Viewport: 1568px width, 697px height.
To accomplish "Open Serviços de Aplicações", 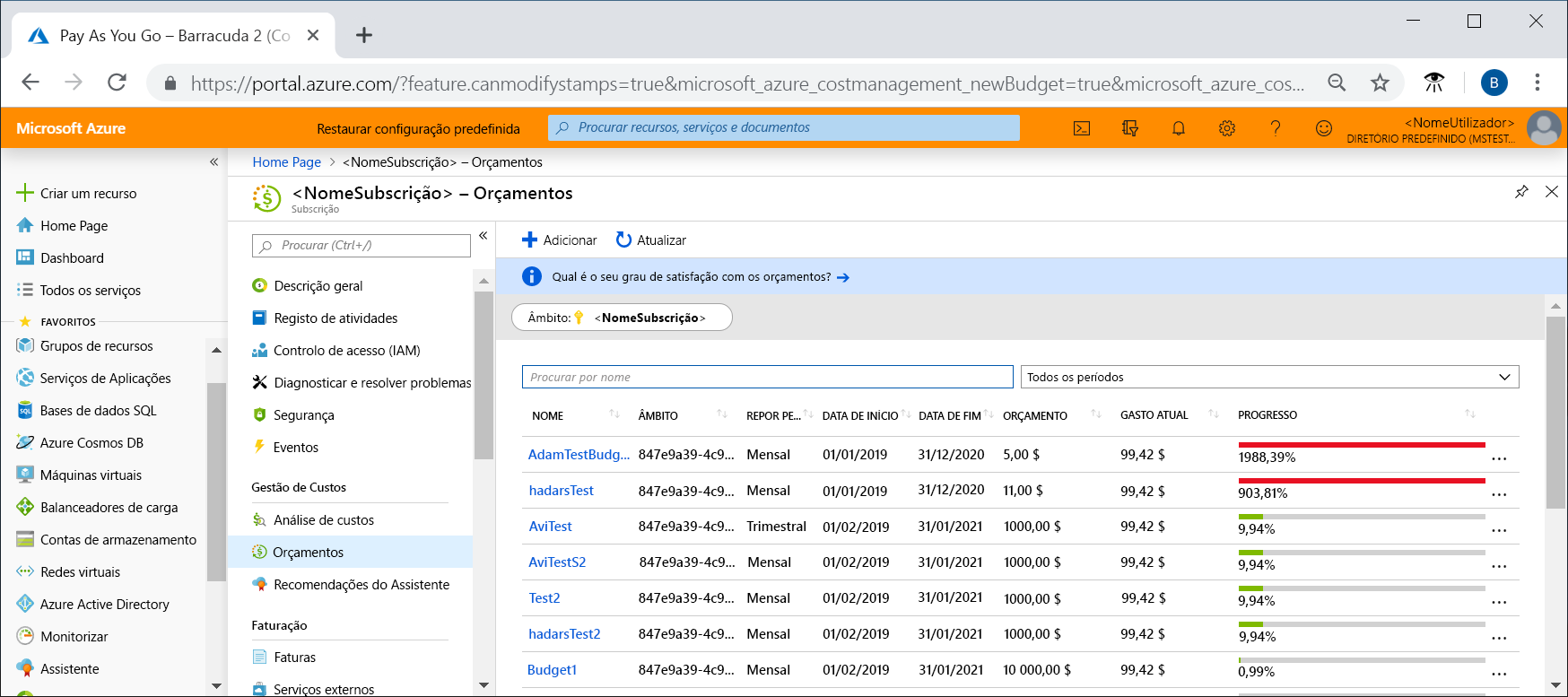I will click(x=94, y=379).
